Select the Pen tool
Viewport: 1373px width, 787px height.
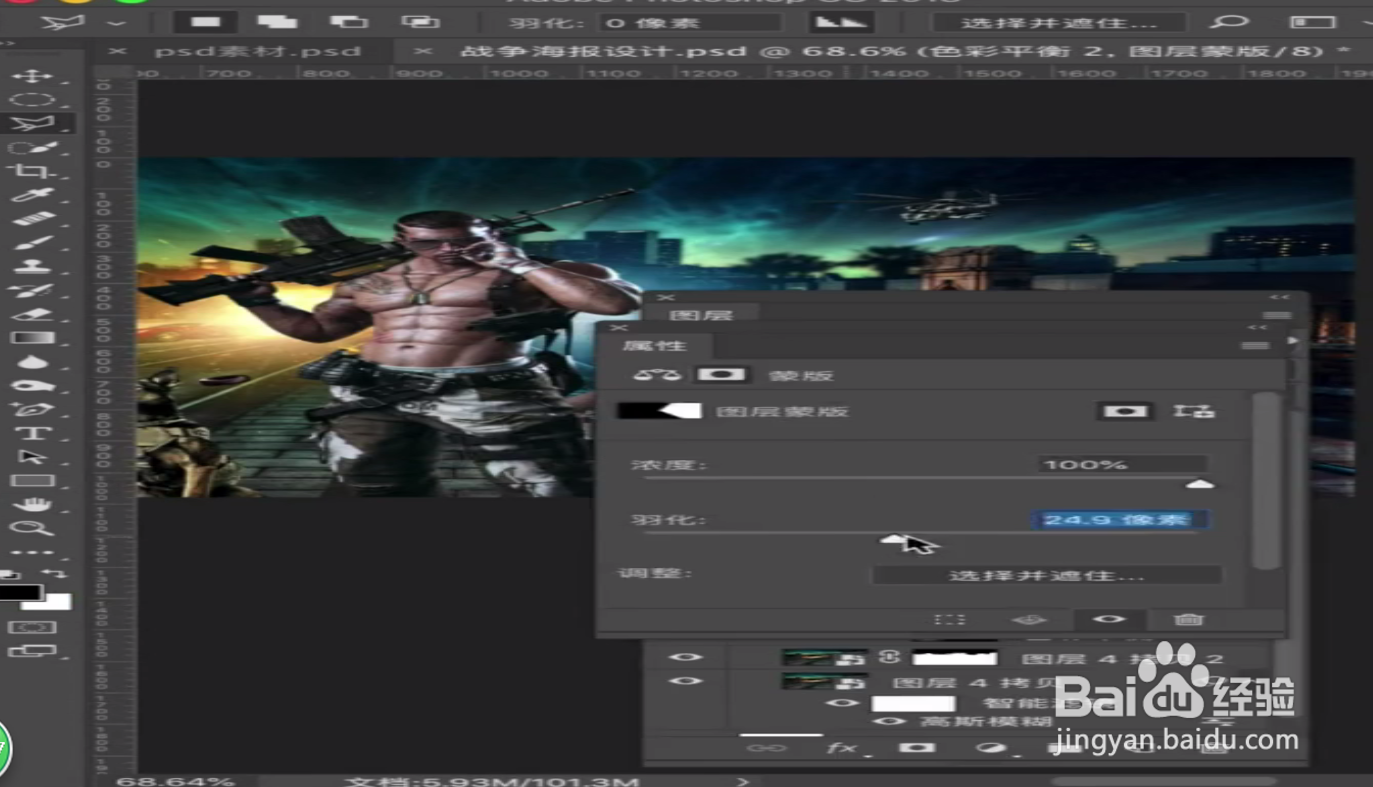[32, 410]
